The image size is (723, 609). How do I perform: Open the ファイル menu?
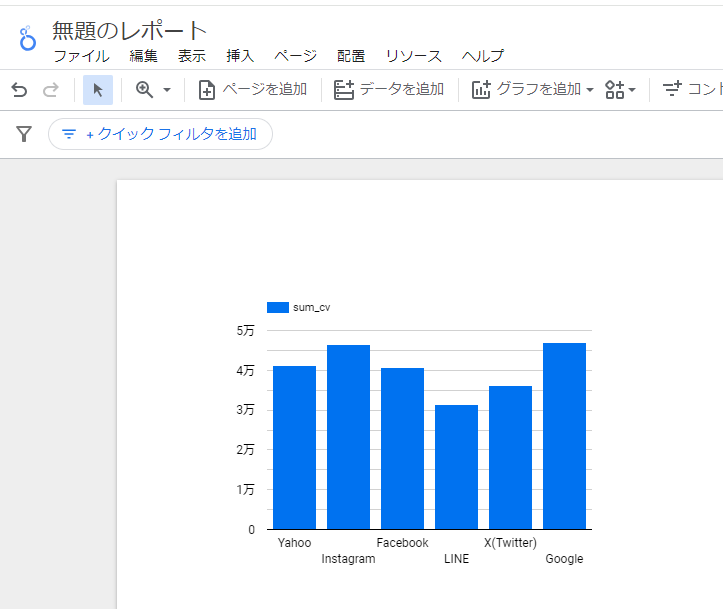point(81,56)
